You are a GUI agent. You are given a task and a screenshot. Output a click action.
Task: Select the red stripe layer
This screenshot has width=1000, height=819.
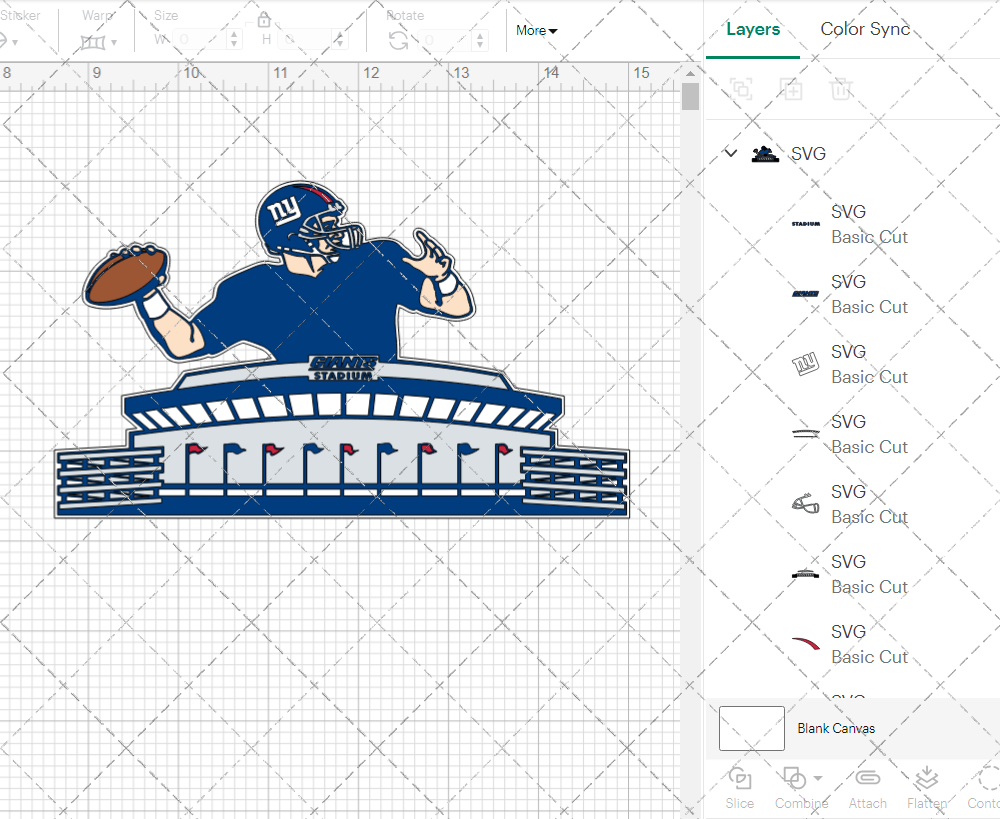pos(851,644)
